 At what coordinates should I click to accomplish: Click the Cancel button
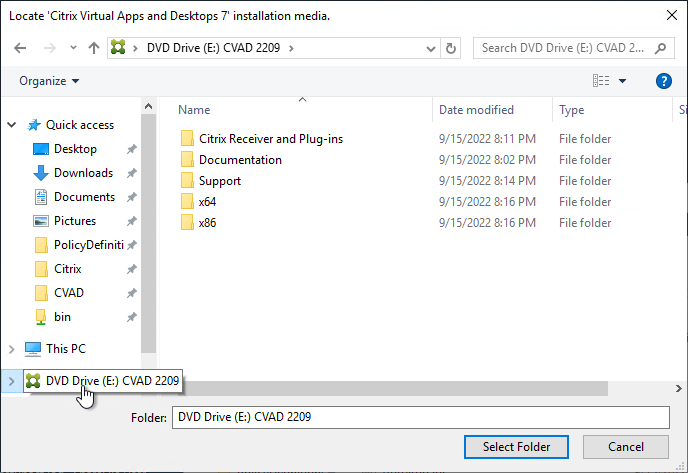coord(626,447)
